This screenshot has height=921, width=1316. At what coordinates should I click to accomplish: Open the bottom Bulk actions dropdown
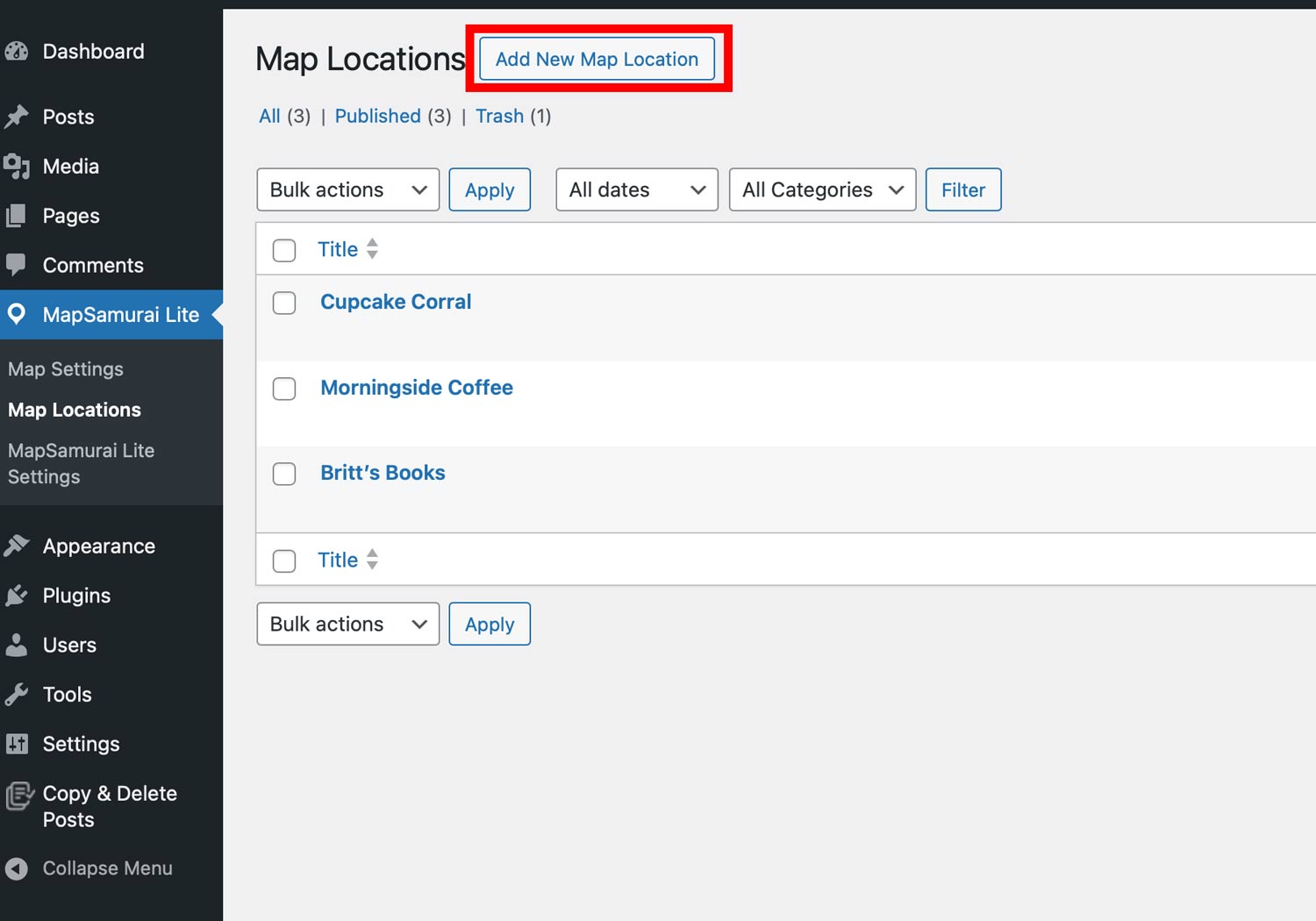pyautogui.click(x=348, y=624)
